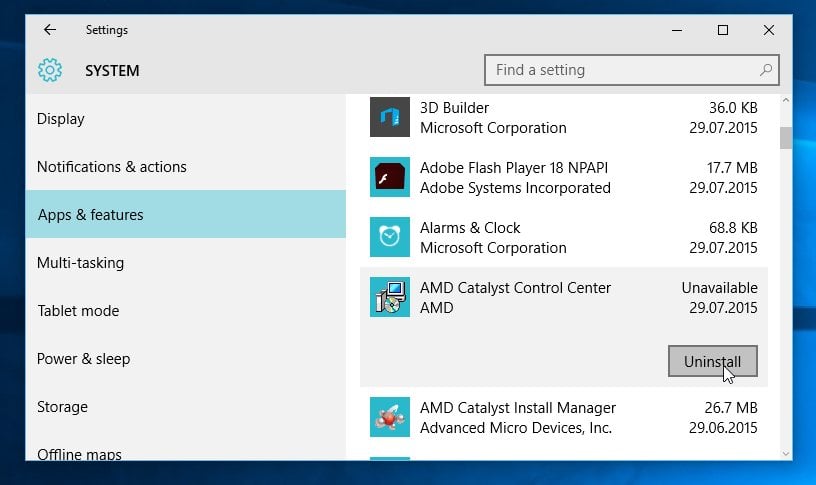The image size is (816, 485).
Task: Click the search magnifier icon
Action: pos(766,70)
